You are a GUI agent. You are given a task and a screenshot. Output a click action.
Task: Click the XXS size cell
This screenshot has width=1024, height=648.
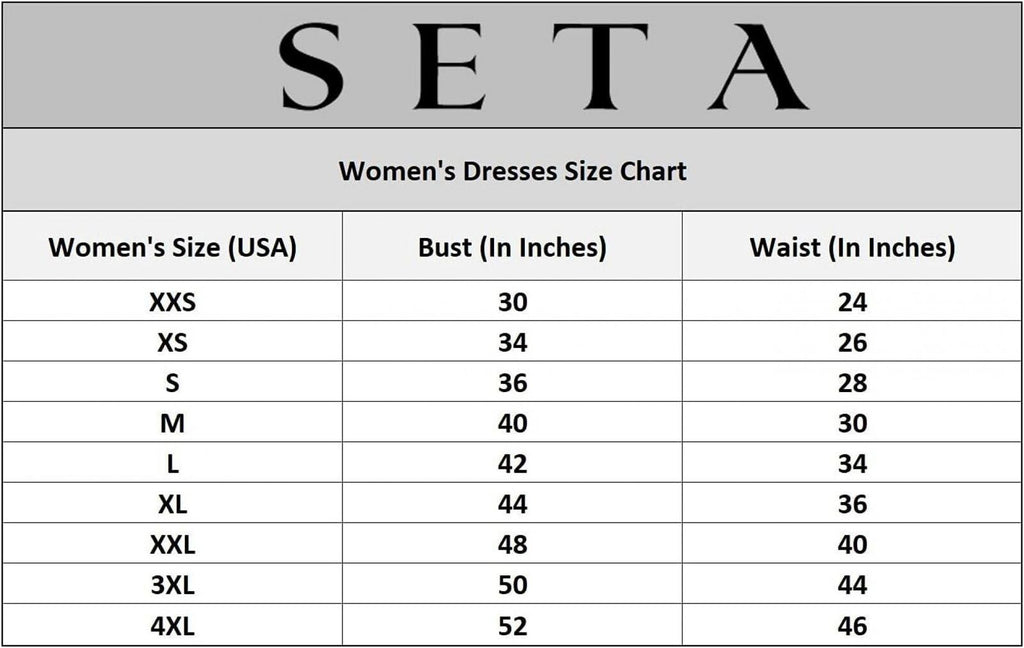(173, 302)
